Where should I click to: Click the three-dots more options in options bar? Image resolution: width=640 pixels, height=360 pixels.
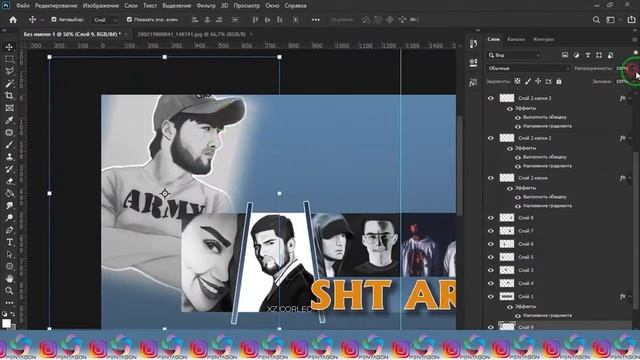point(316,20)
